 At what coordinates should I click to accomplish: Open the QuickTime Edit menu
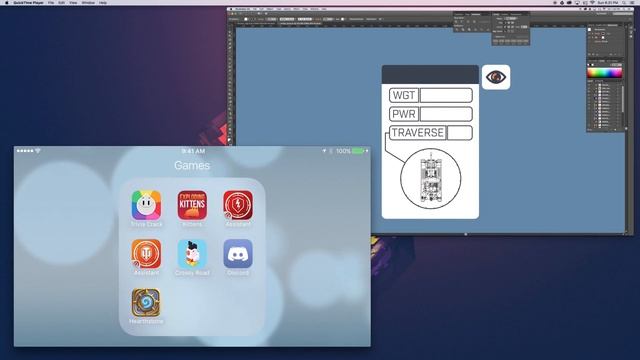click(x=61, y=2)
